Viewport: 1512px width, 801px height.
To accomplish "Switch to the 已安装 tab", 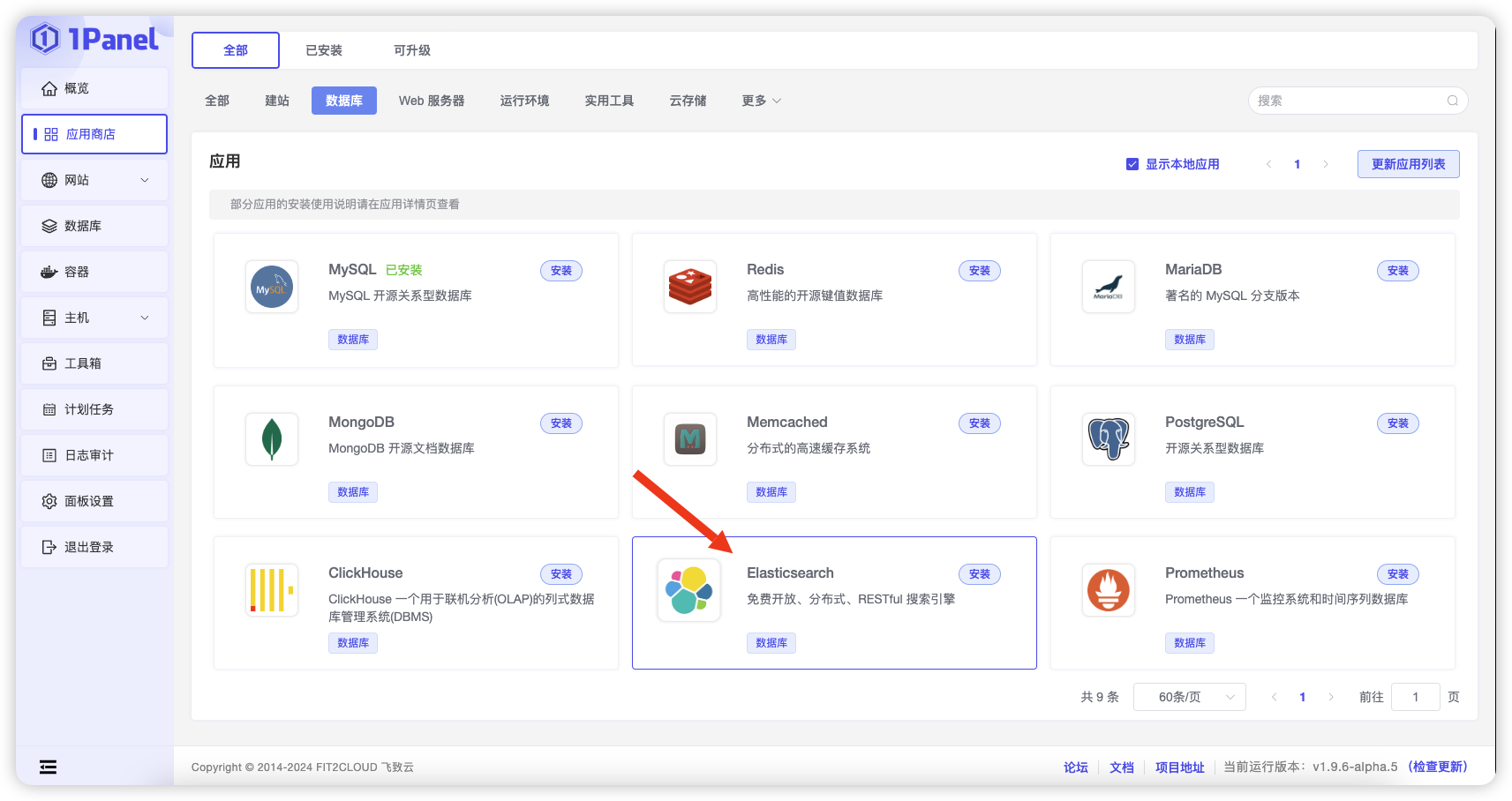I will click(x=324, y=50).
